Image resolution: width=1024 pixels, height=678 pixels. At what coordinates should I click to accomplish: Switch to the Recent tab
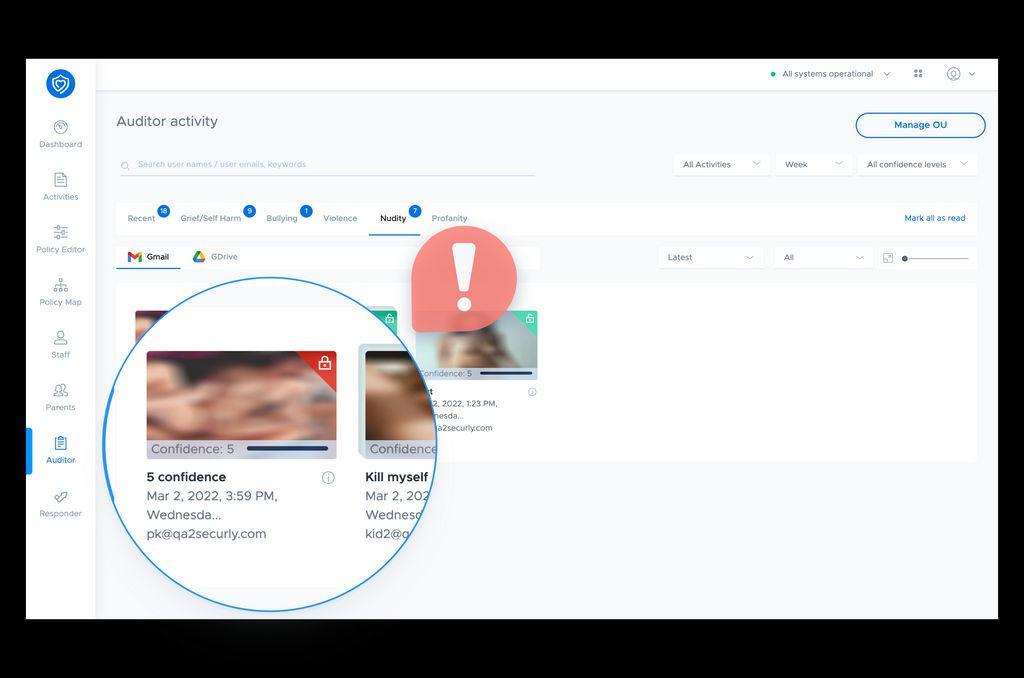pyautogui.click(x=141, y=218)
